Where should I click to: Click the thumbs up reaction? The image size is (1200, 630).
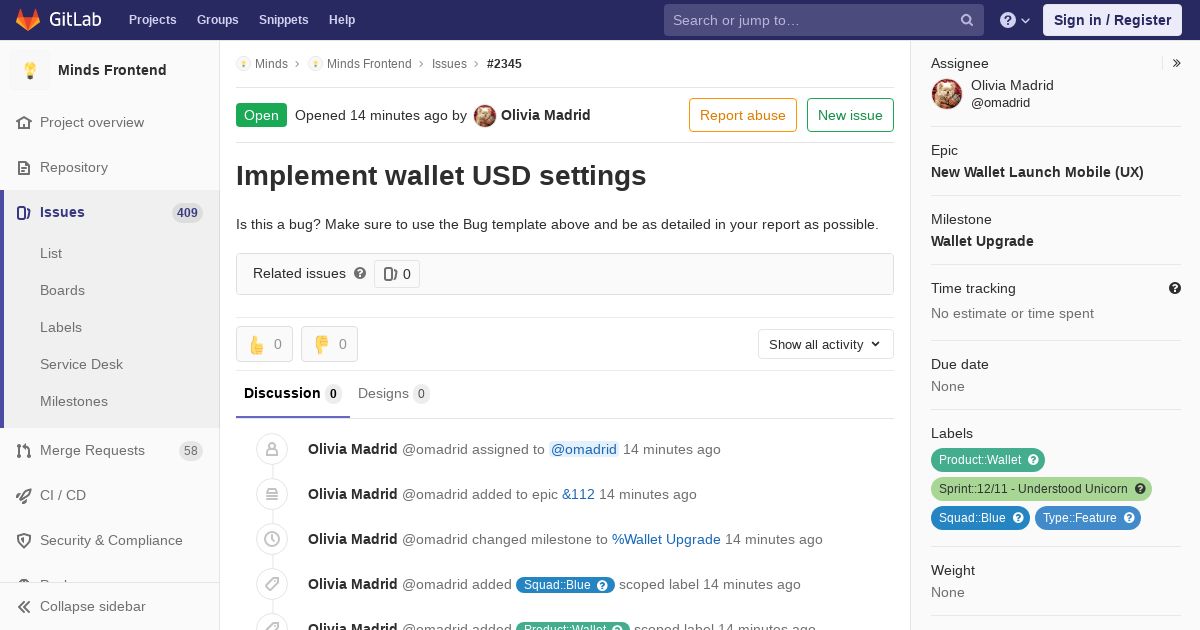click(264, 344)
